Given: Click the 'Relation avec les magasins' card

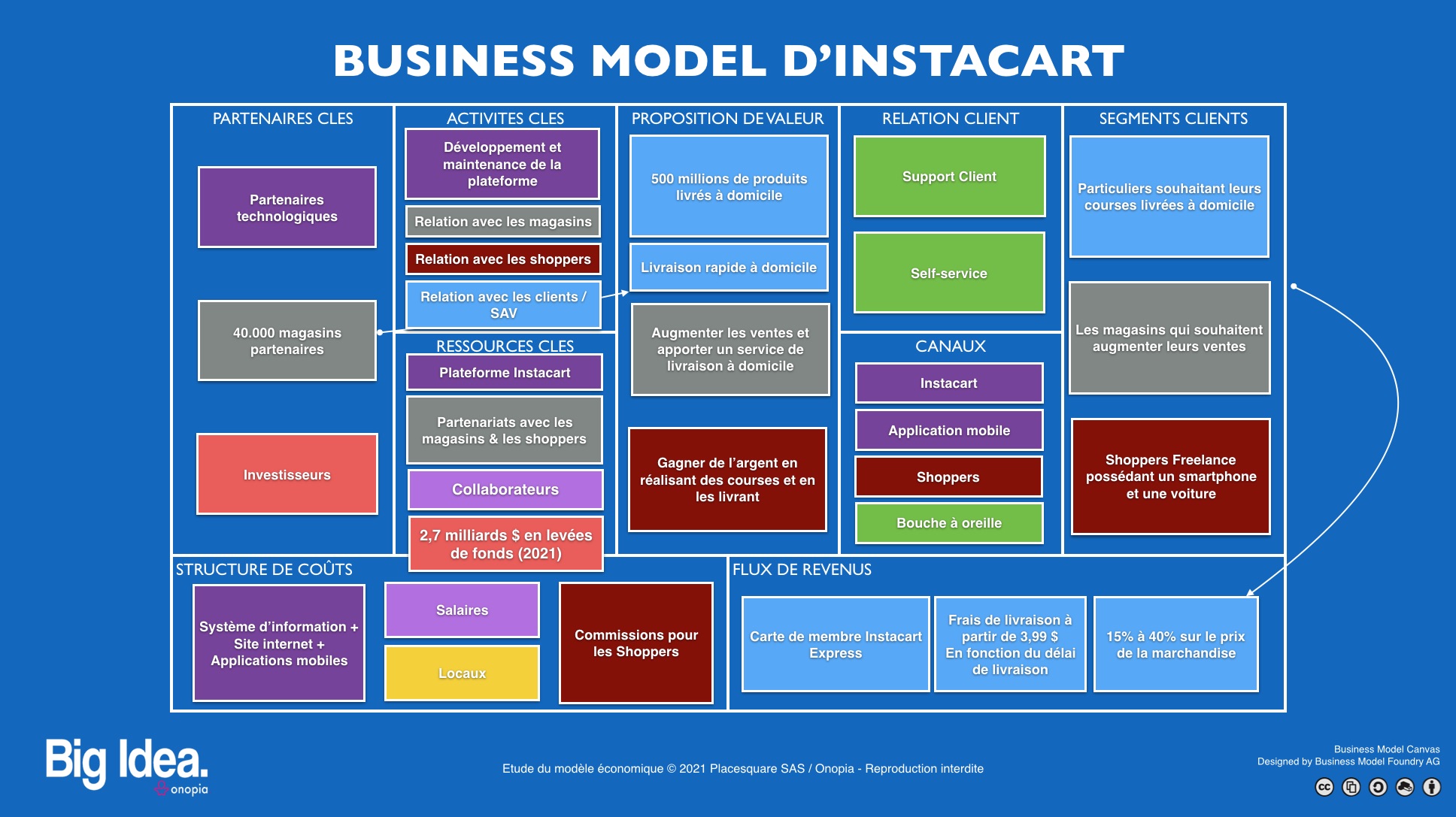Looking at the screenshot, I should coord(502,222).
